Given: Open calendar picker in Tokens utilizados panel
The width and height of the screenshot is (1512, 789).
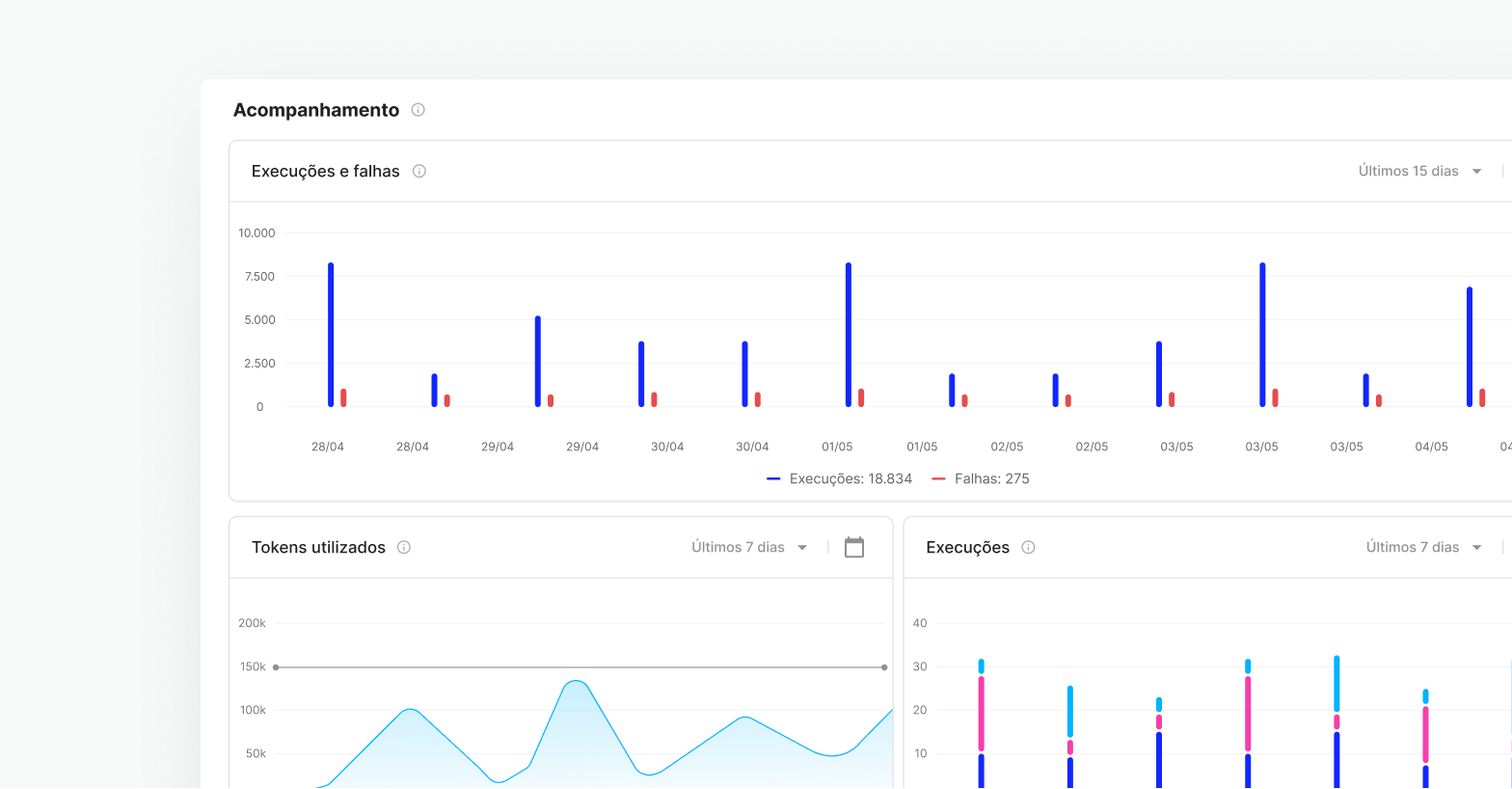Looking at the screenshot, I should pos(853,547).
